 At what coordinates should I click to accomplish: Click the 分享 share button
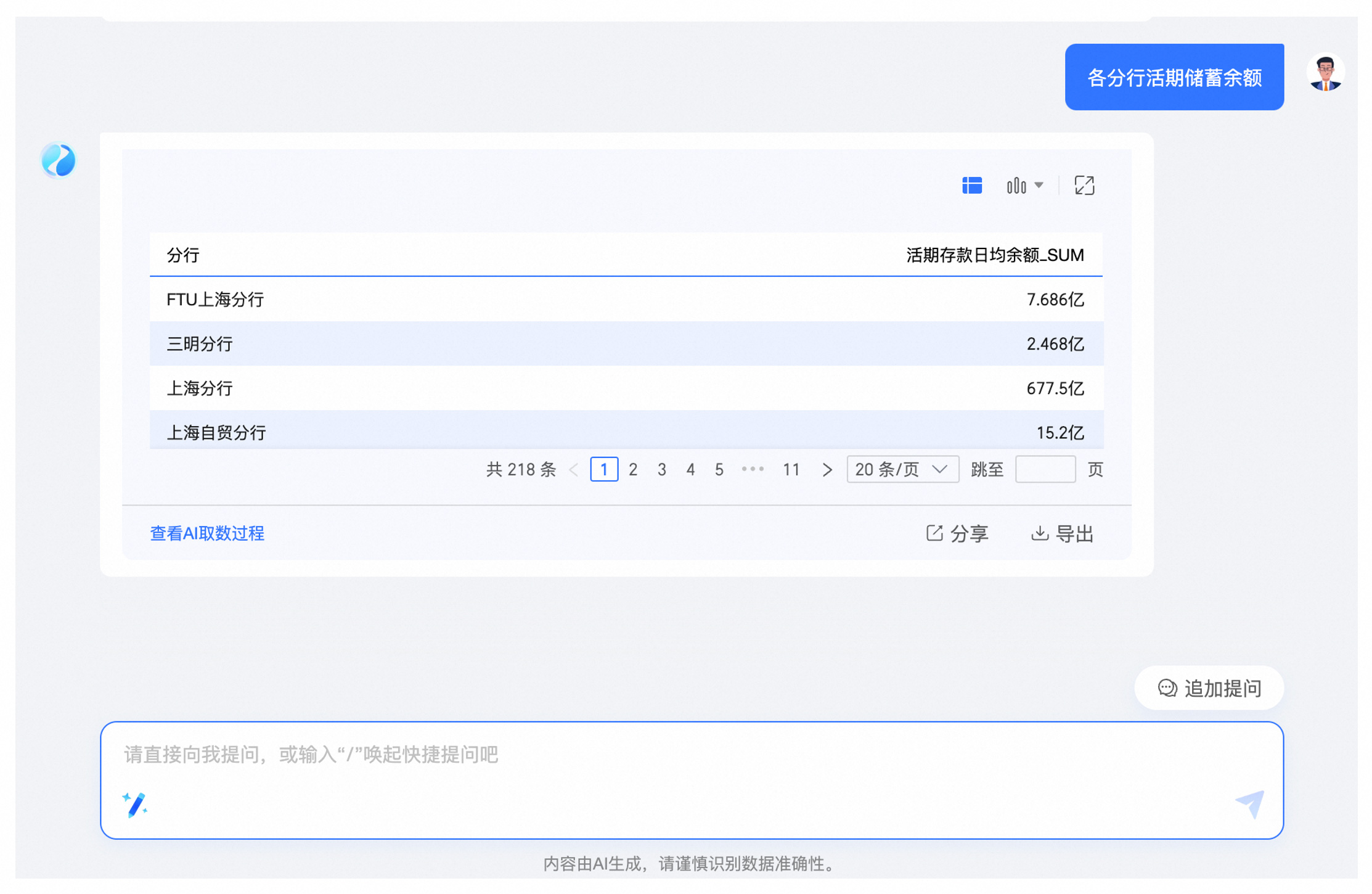click(x=957, y=533)
